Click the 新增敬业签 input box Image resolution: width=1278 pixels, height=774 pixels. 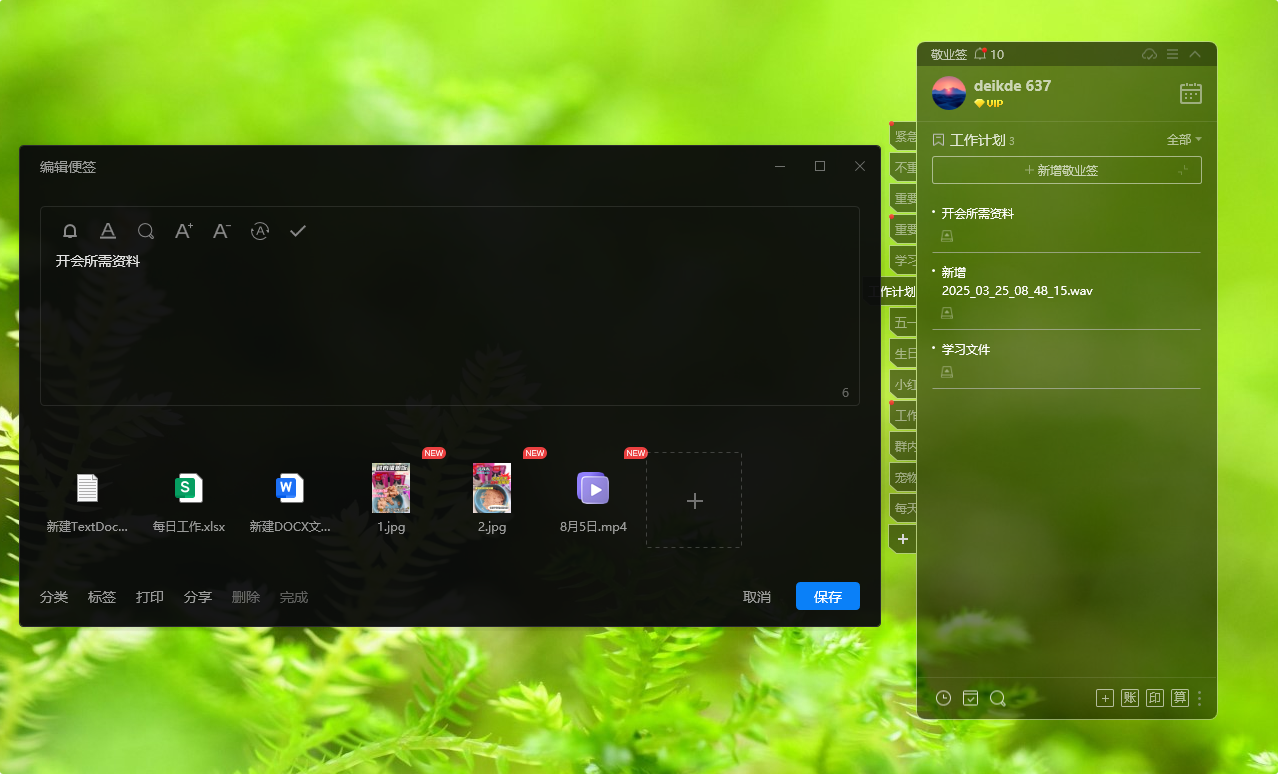(x=1067, y=170)
